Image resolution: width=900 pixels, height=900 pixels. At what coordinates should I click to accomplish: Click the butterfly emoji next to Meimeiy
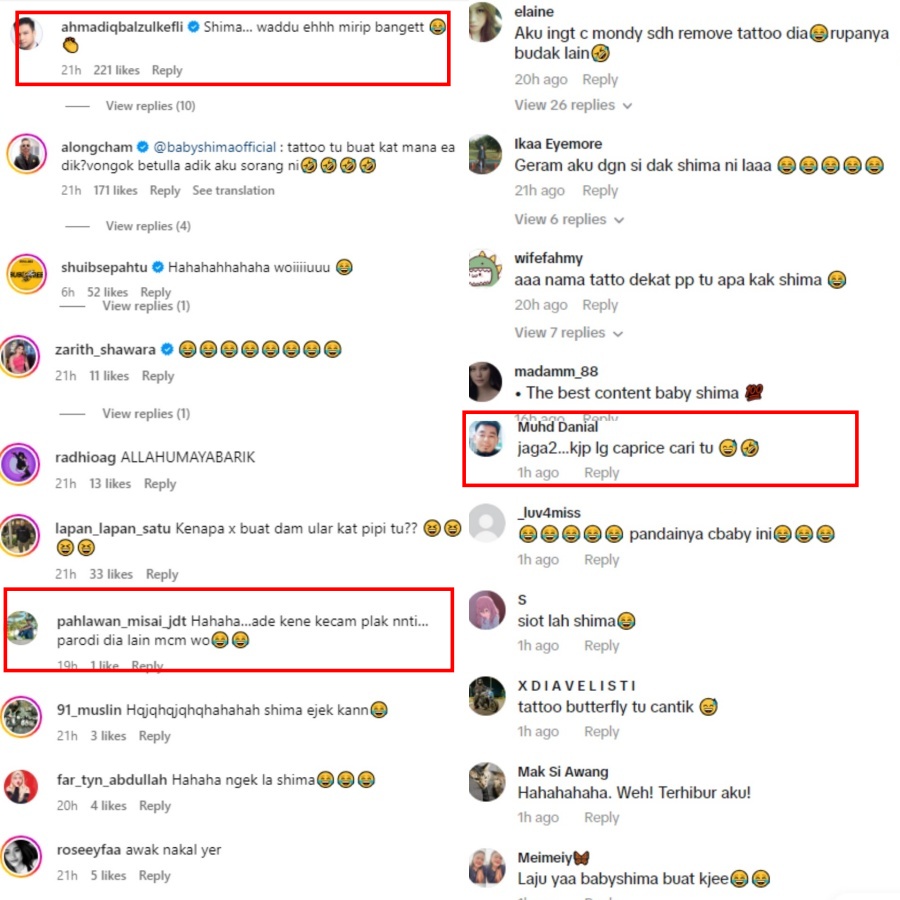click(581, 858)
